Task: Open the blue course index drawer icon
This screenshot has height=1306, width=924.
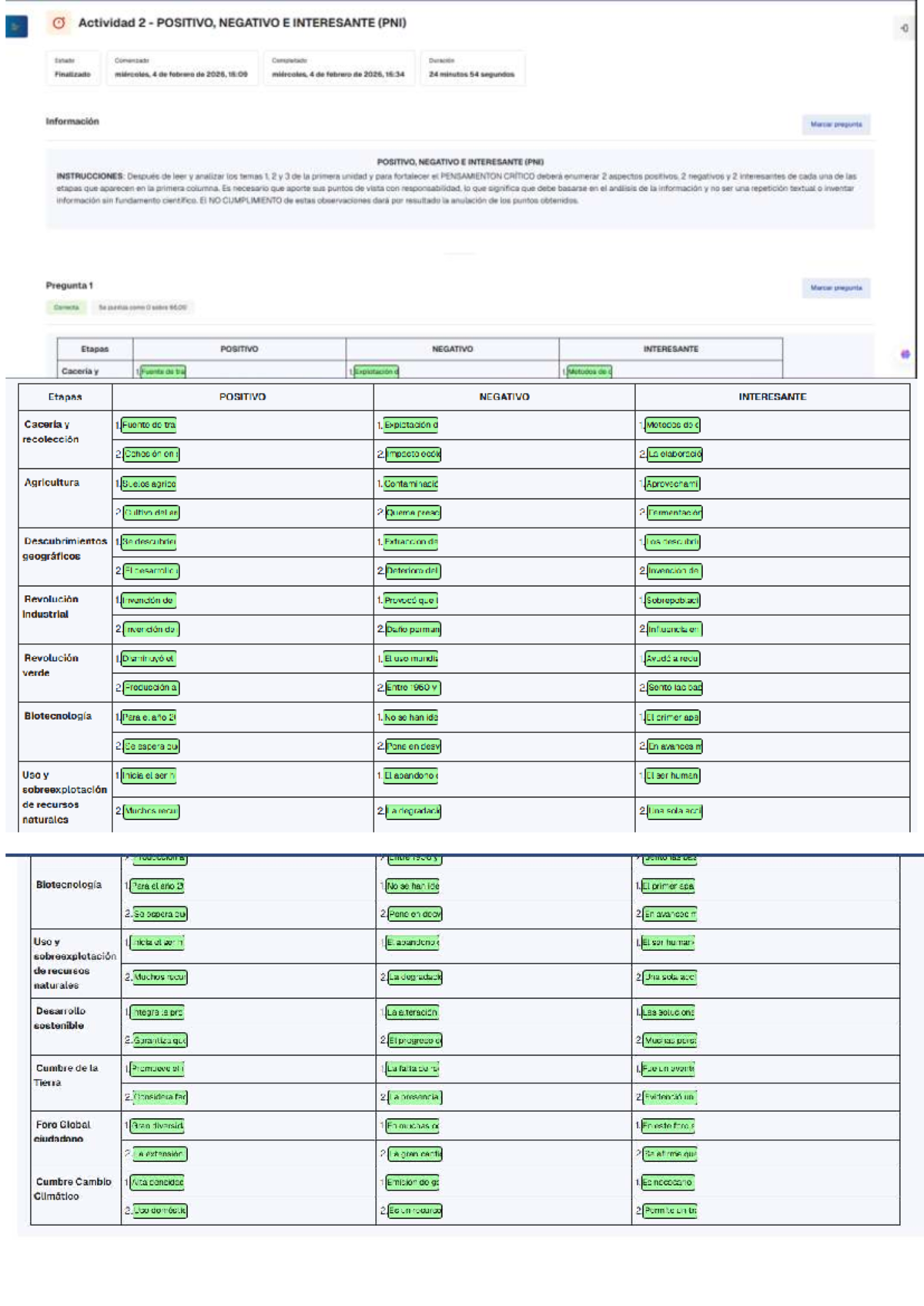Action: (x=16, y=27)
